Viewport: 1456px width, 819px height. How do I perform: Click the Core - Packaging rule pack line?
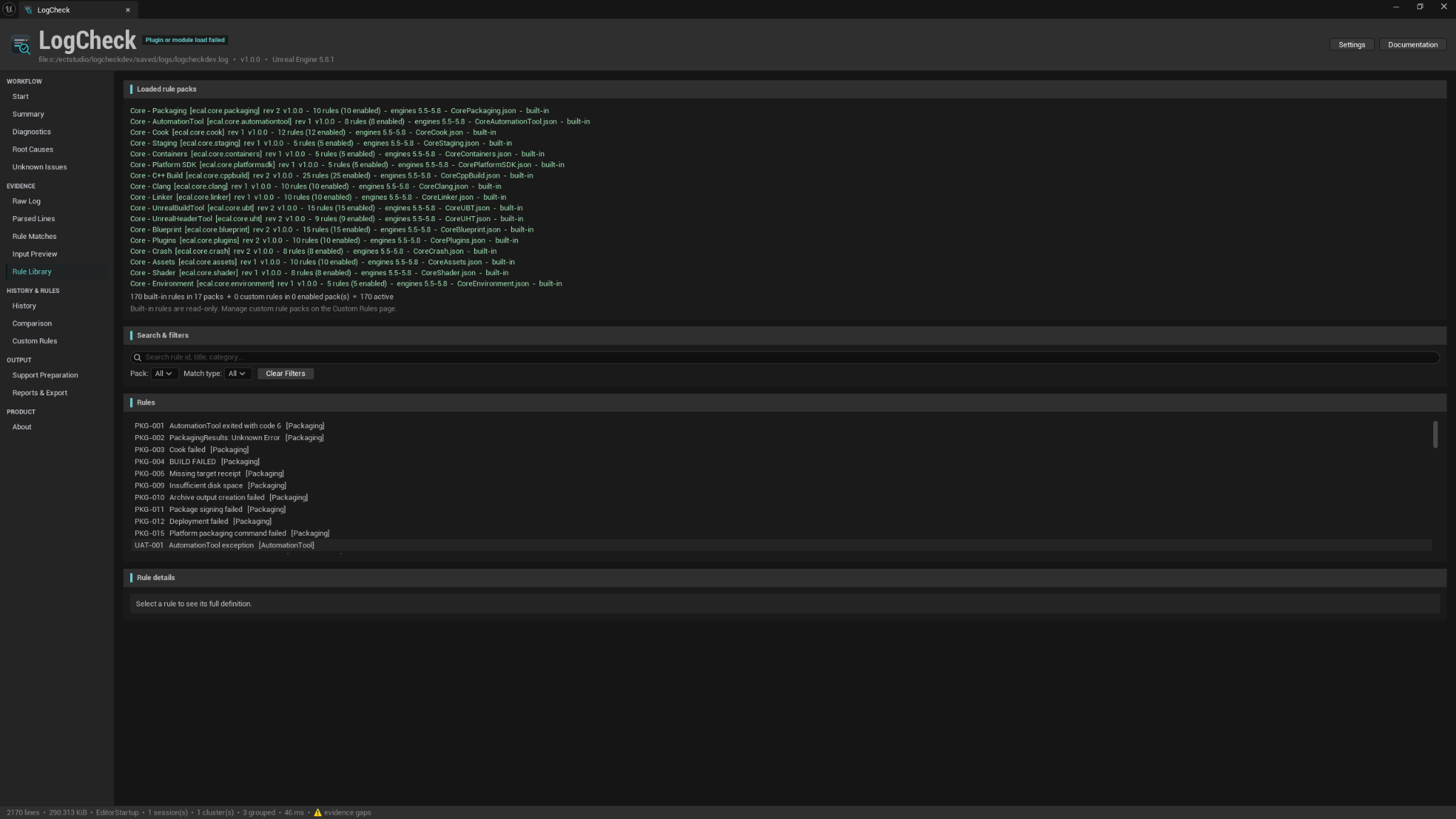[x=339, y=111]
